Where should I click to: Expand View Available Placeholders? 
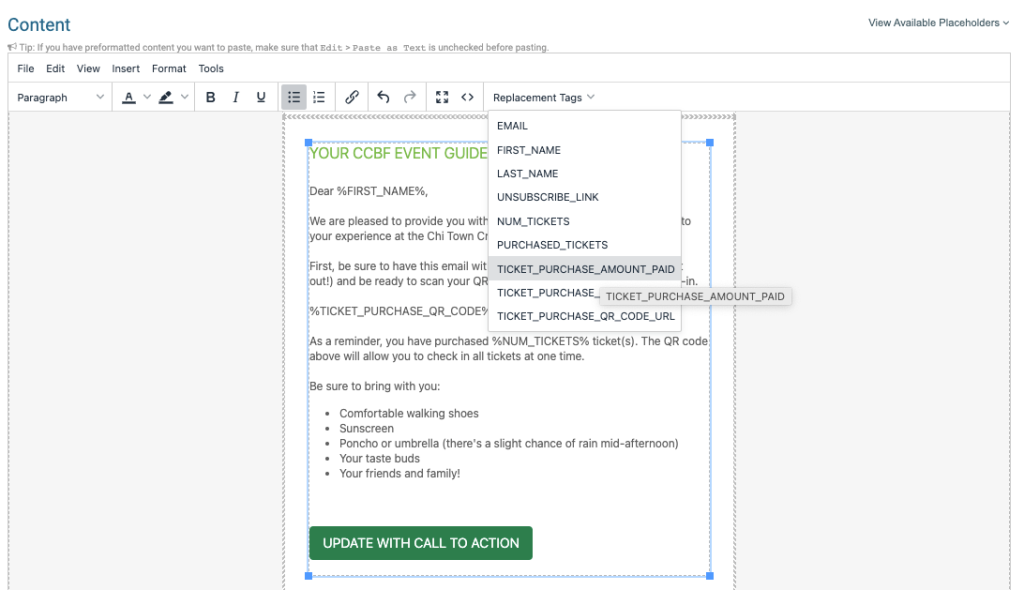938,23
